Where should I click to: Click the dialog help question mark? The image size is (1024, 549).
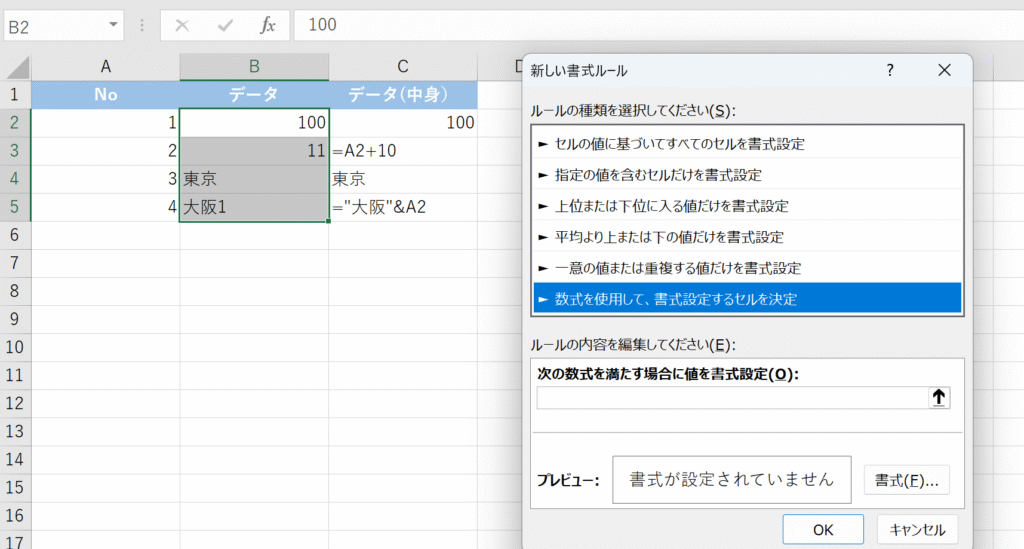click(890, 70)
